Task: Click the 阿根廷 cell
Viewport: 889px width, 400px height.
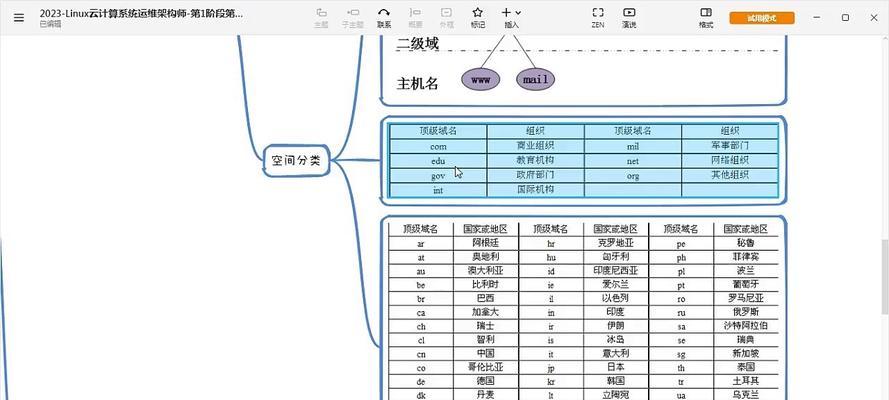Action: 486,243
